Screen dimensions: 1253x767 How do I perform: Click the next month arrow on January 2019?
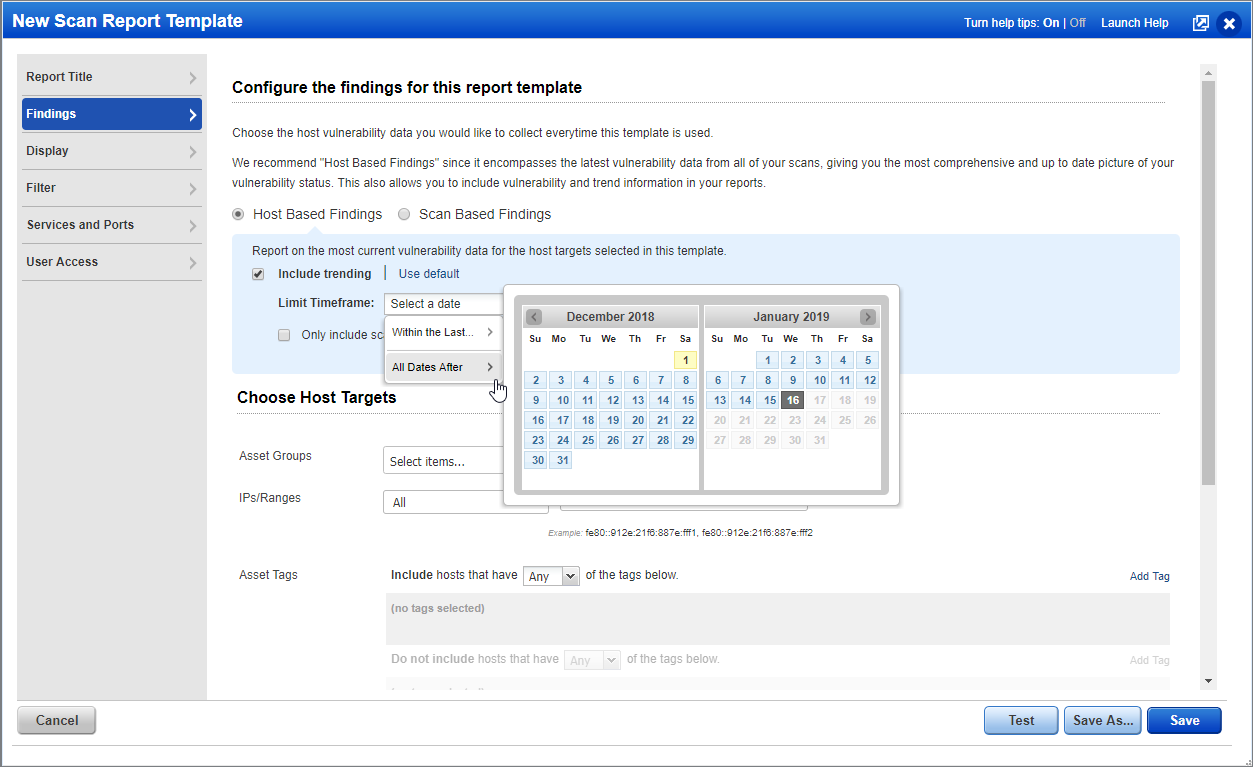(x=866, y=316)
